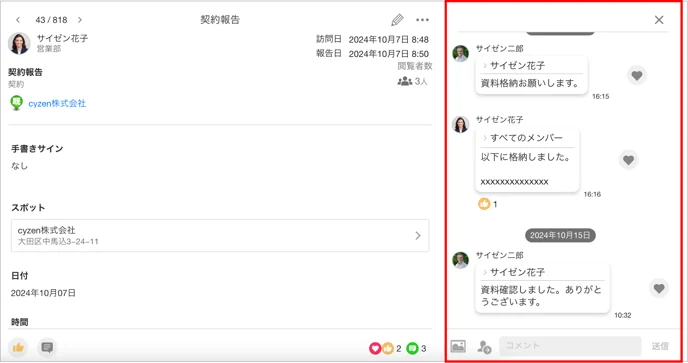Close the comments panel with the X
The width and height of the screenshot is (688, 363).
pos(659,20)
